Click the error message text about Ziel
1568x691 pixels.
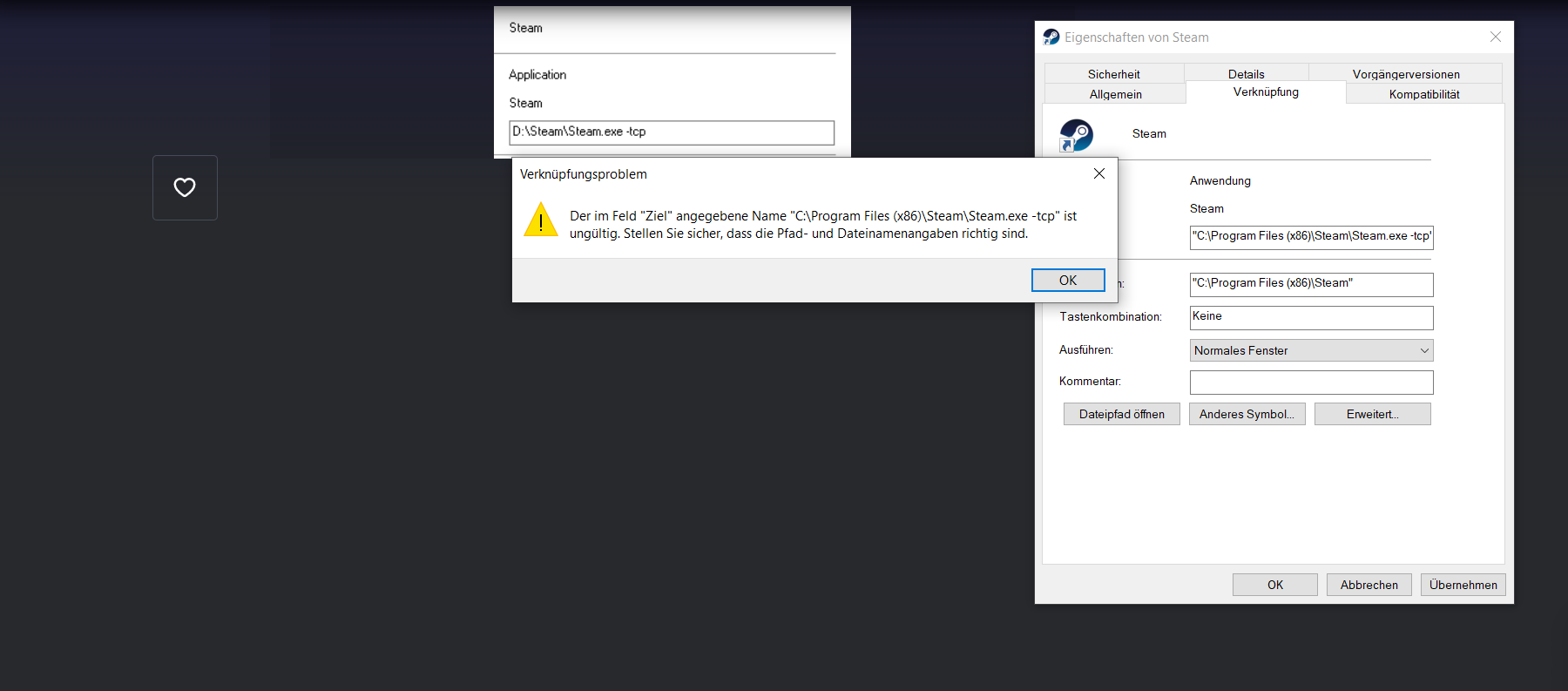click(823, 225)
